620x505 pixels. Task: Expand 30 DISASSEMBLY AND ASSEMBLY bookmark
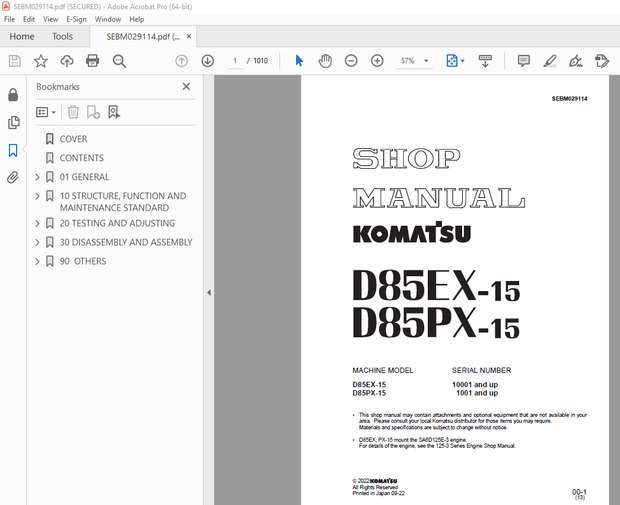point(38,242)
